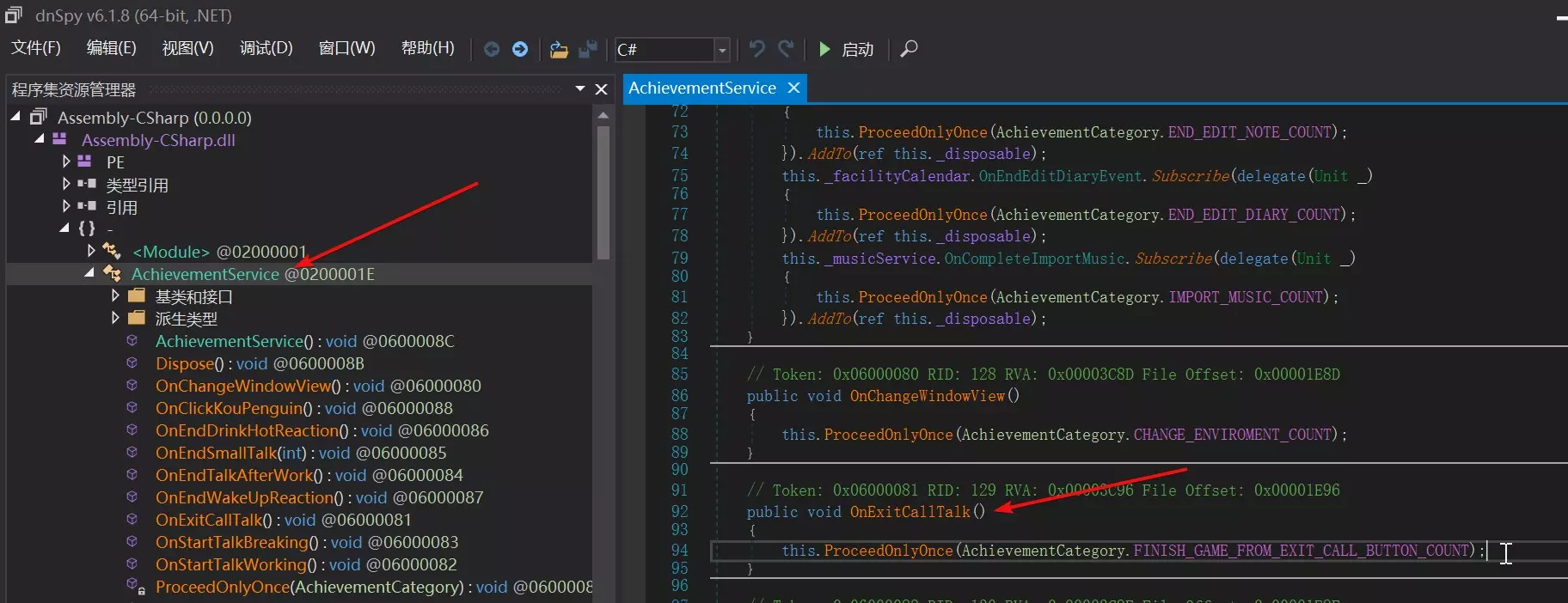Screen dimensions: 1568x603
Task: Click the navigate forward arrow icon
Action: tap(520, 49)
